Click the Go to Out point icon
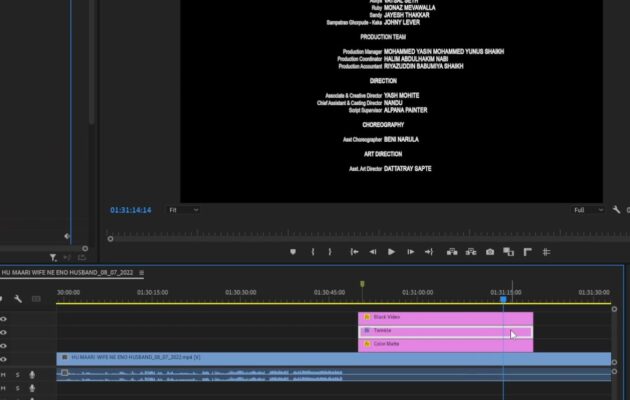This screenshot has width=630, height=400. (430, 252)
